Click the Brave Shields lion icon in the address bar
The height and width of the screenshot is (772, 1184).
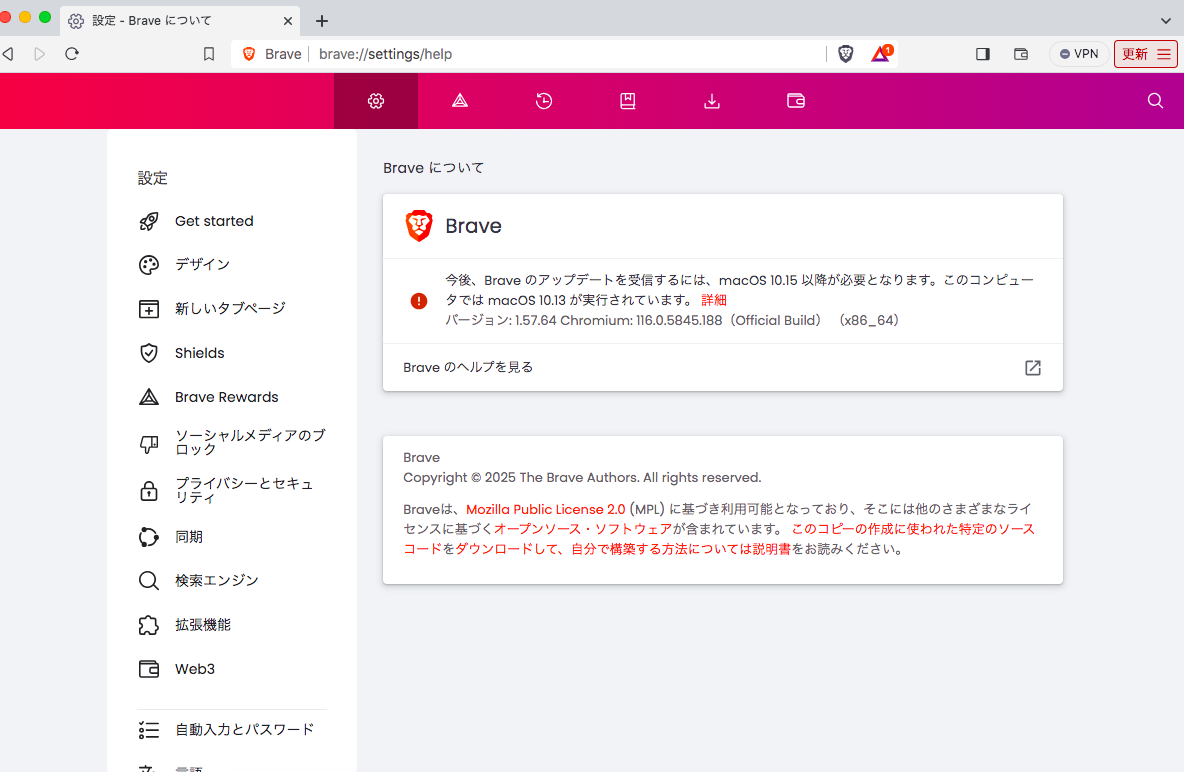tap(846, 54)
